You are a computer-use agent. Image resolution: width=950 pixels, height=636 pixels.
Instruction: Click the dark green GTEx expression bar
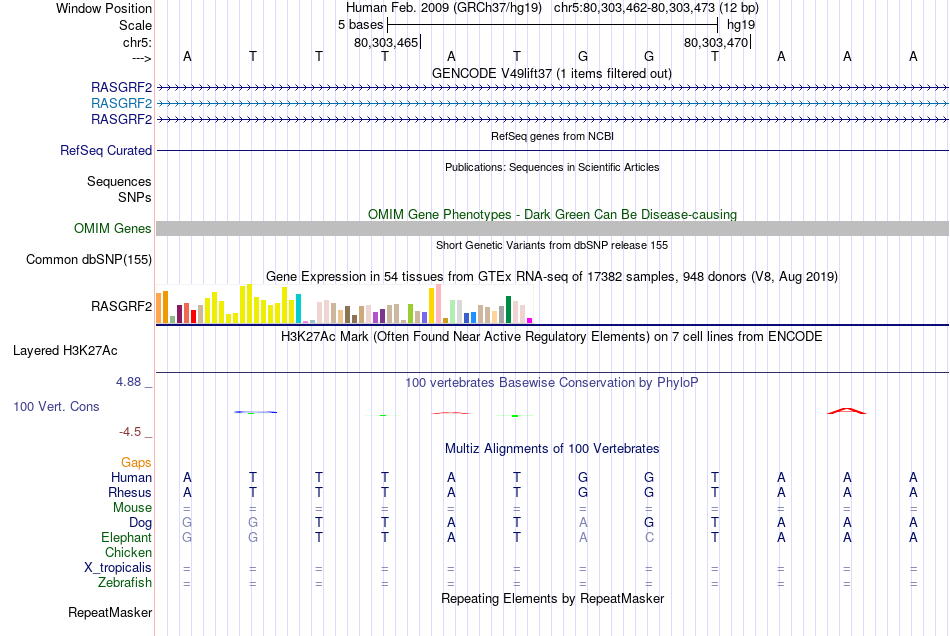[508, 310]
